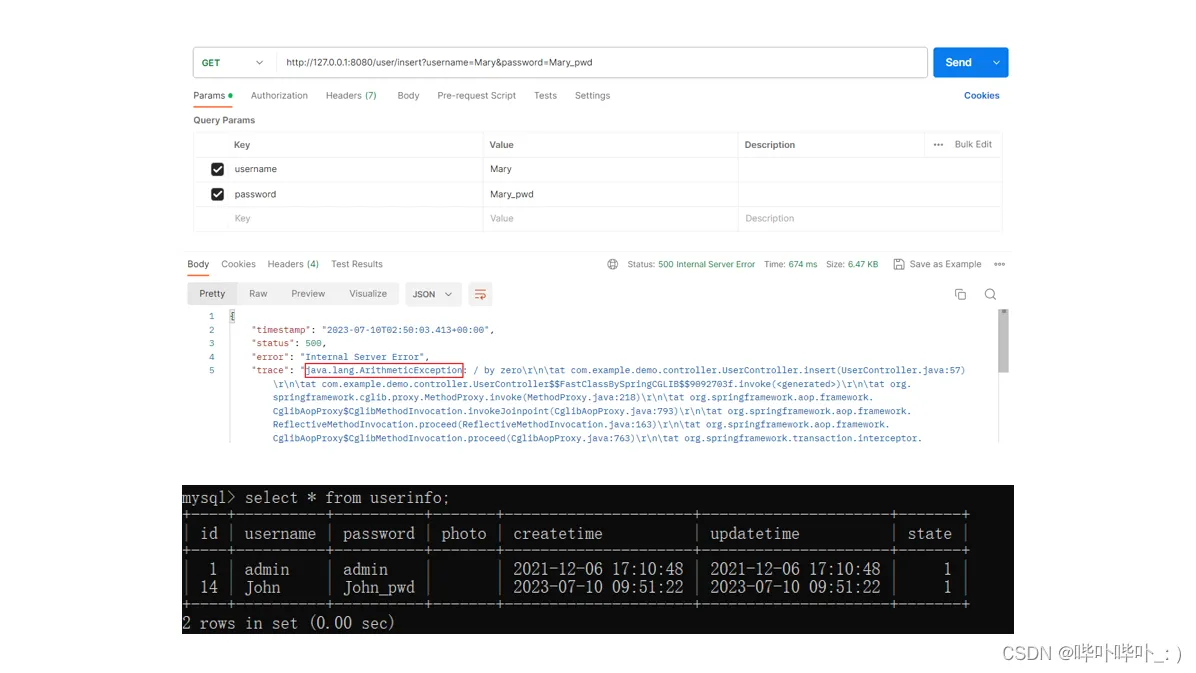Switch to the response Body tab
Screen dimensions: 1196x673
198,264
